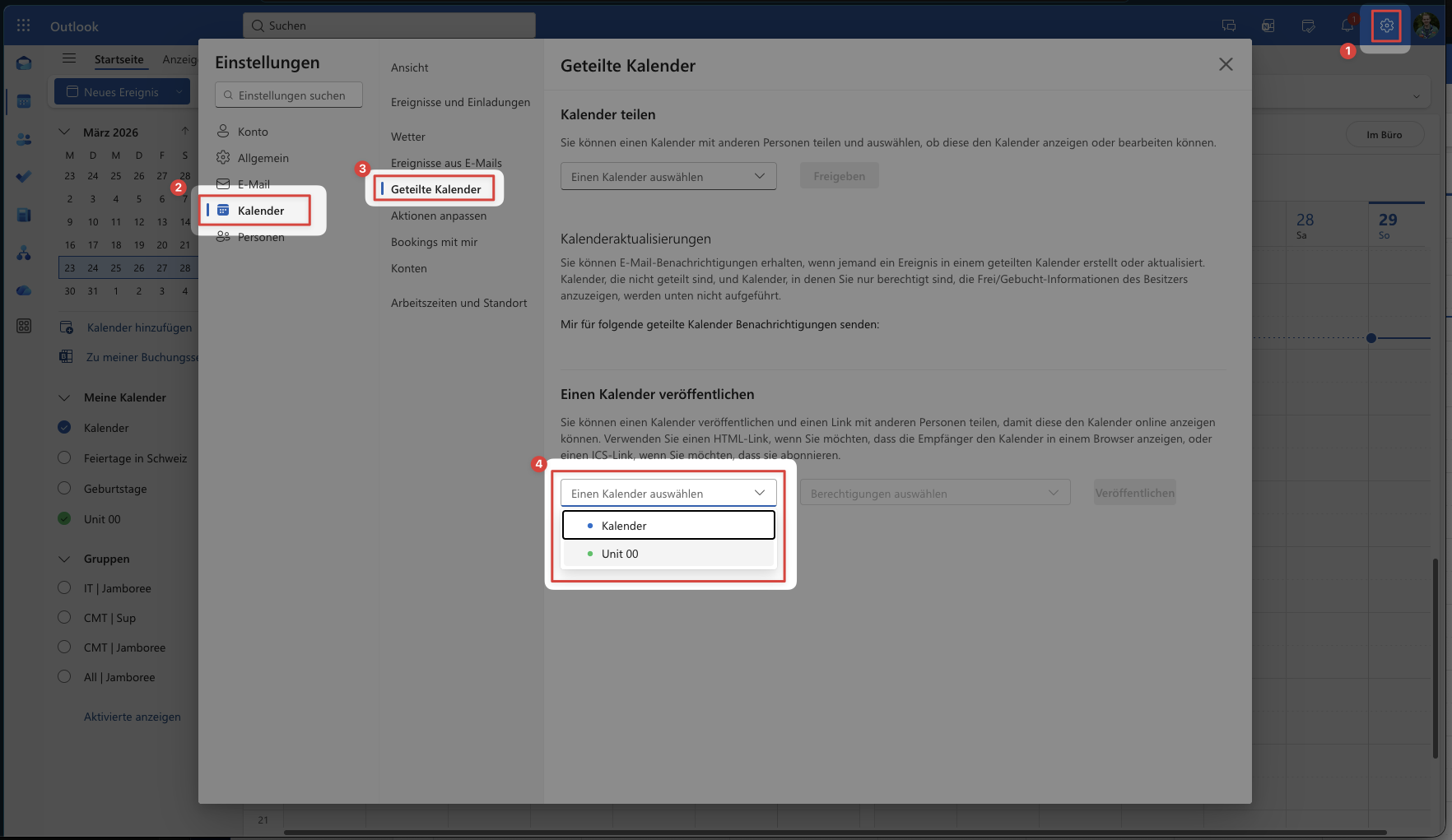The image size is (1452, 840).
Task: Click the green color dot of Unit 00
Action: coord(589,554)
